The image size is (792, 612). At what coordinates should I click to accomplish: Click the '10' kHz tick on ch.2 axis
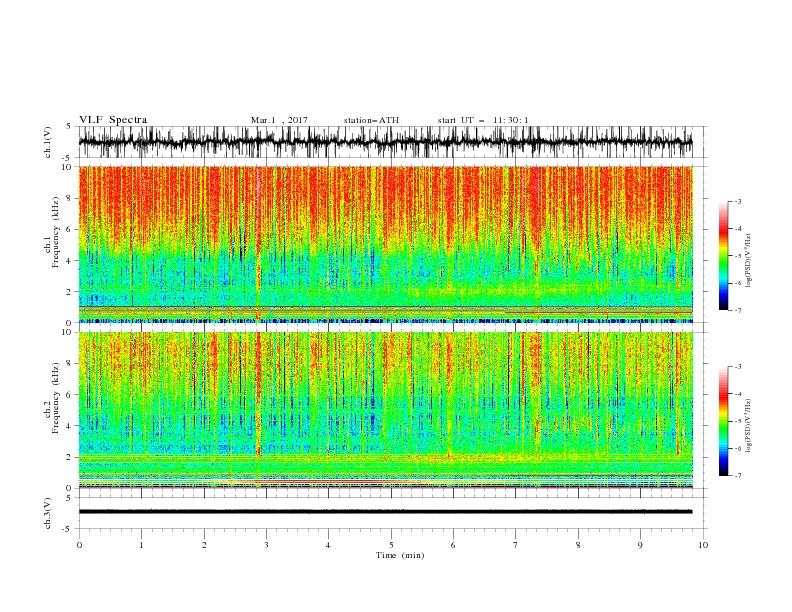pyautogui.click(x=68, y=332)
